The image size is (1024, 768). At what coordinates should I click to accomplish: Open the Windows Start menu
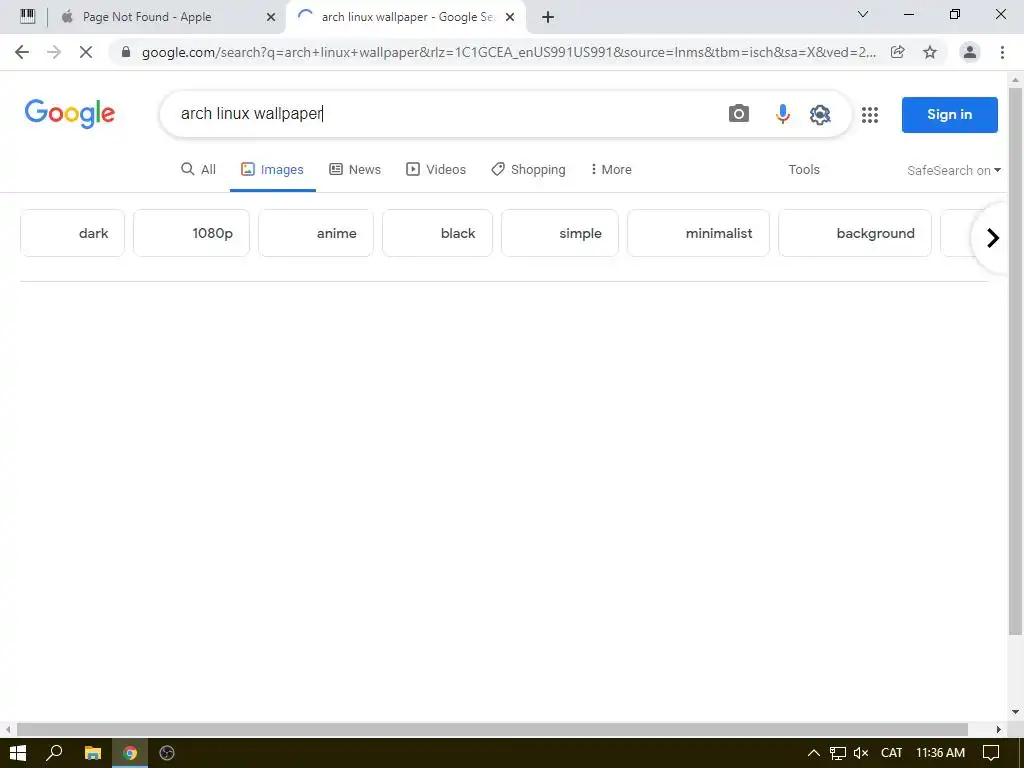[18, 753]
